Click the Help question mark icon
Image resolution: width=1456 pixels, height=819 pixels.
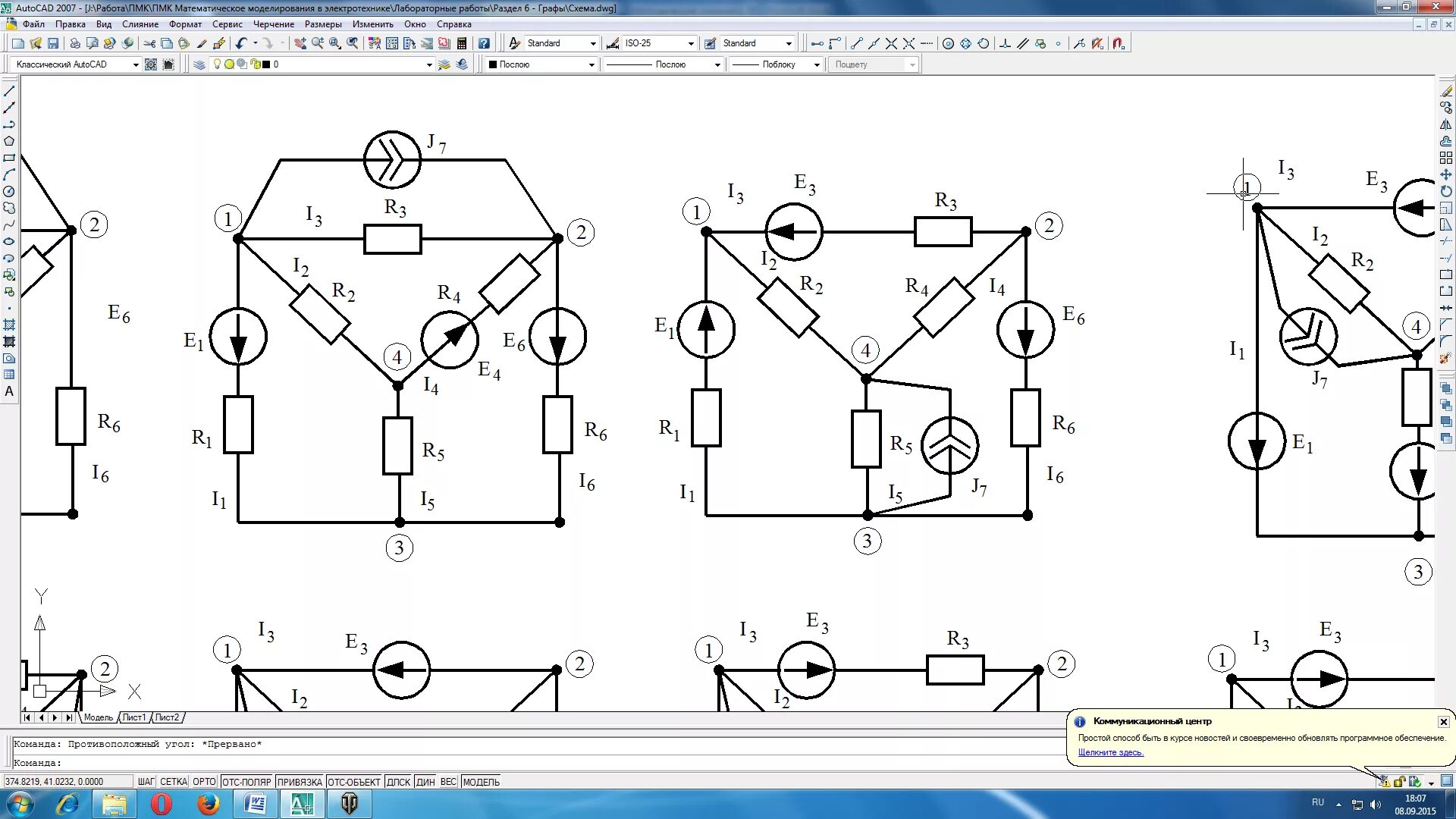pos(484,44)
